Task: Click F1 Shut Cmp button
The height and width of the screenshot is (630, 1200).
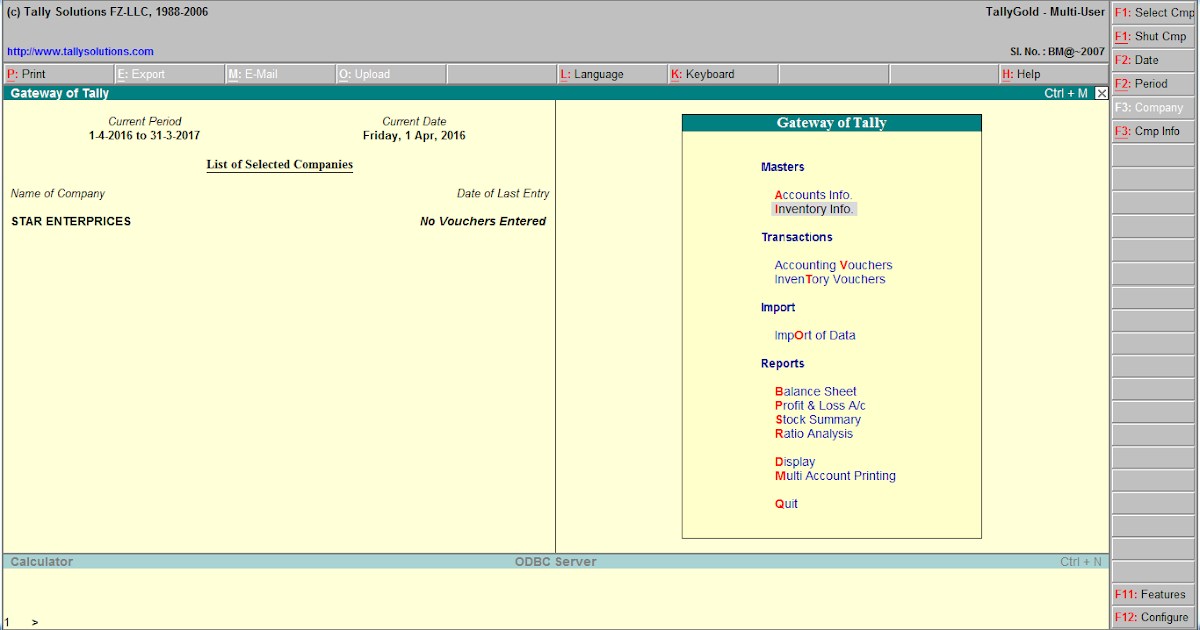Action: point(1154,36)
